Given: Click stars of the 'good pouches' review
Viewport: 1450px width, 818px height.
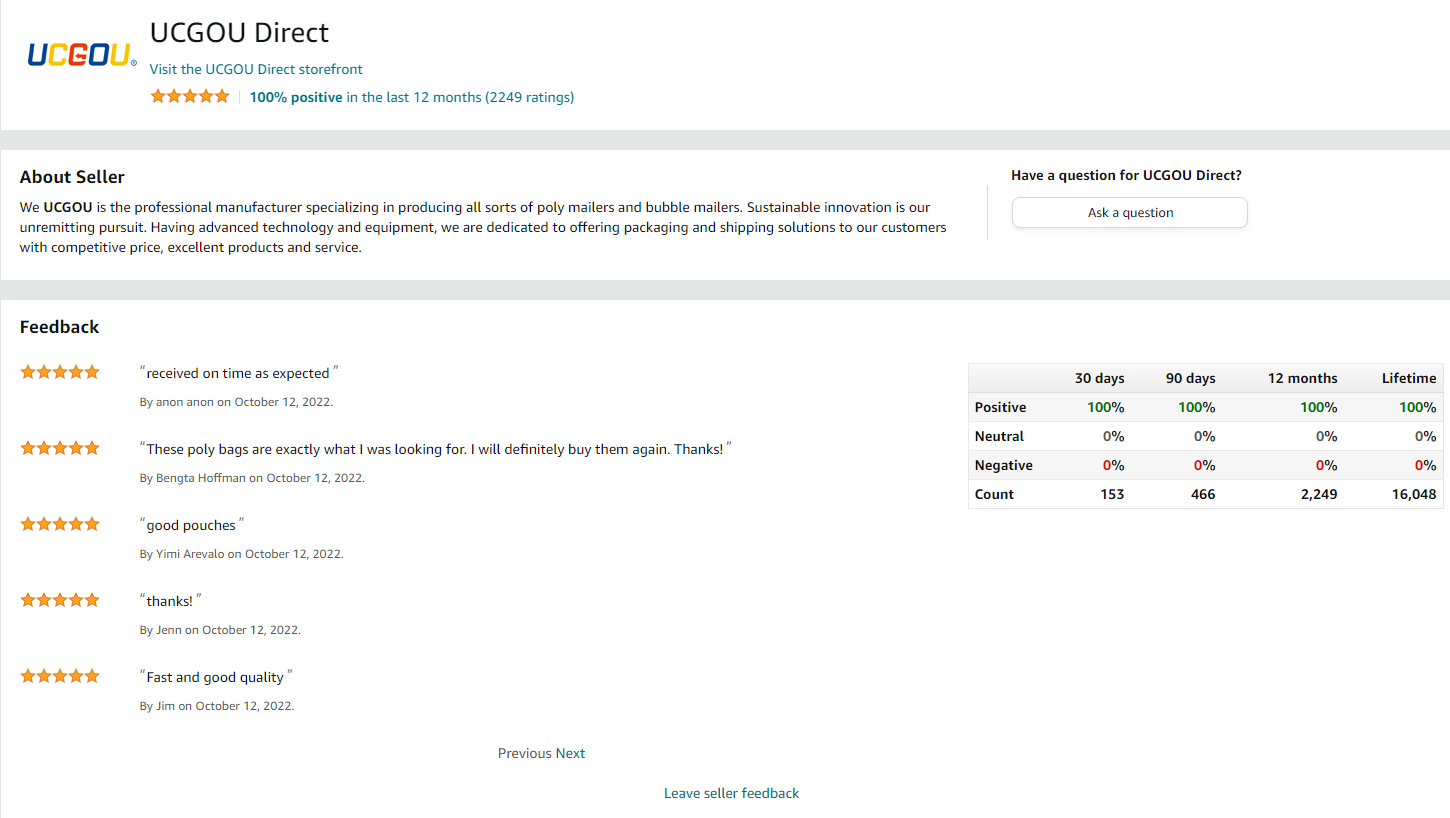Looking at the screenshot, I should [x=60, y=524].
